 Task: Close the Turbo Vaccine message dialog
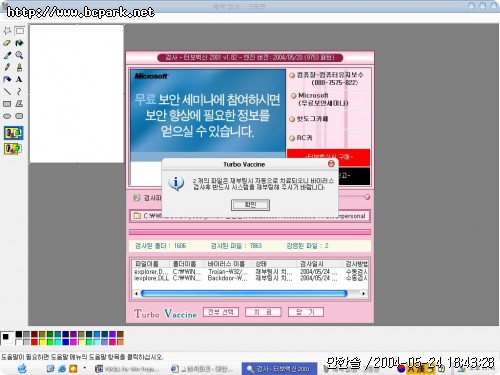pyautogui.click(x=331, y=164)
